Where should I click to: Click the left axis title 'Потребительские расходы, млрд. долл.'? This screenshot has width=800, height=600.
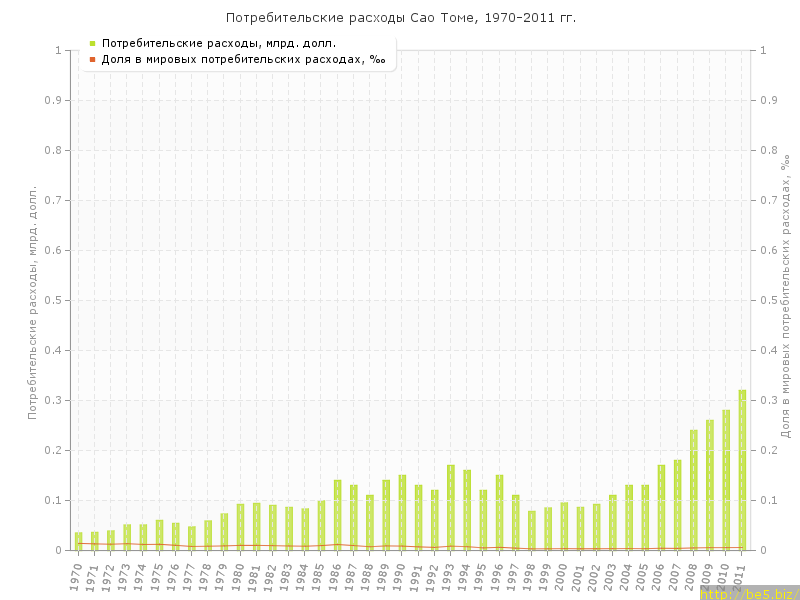[32, 300]
